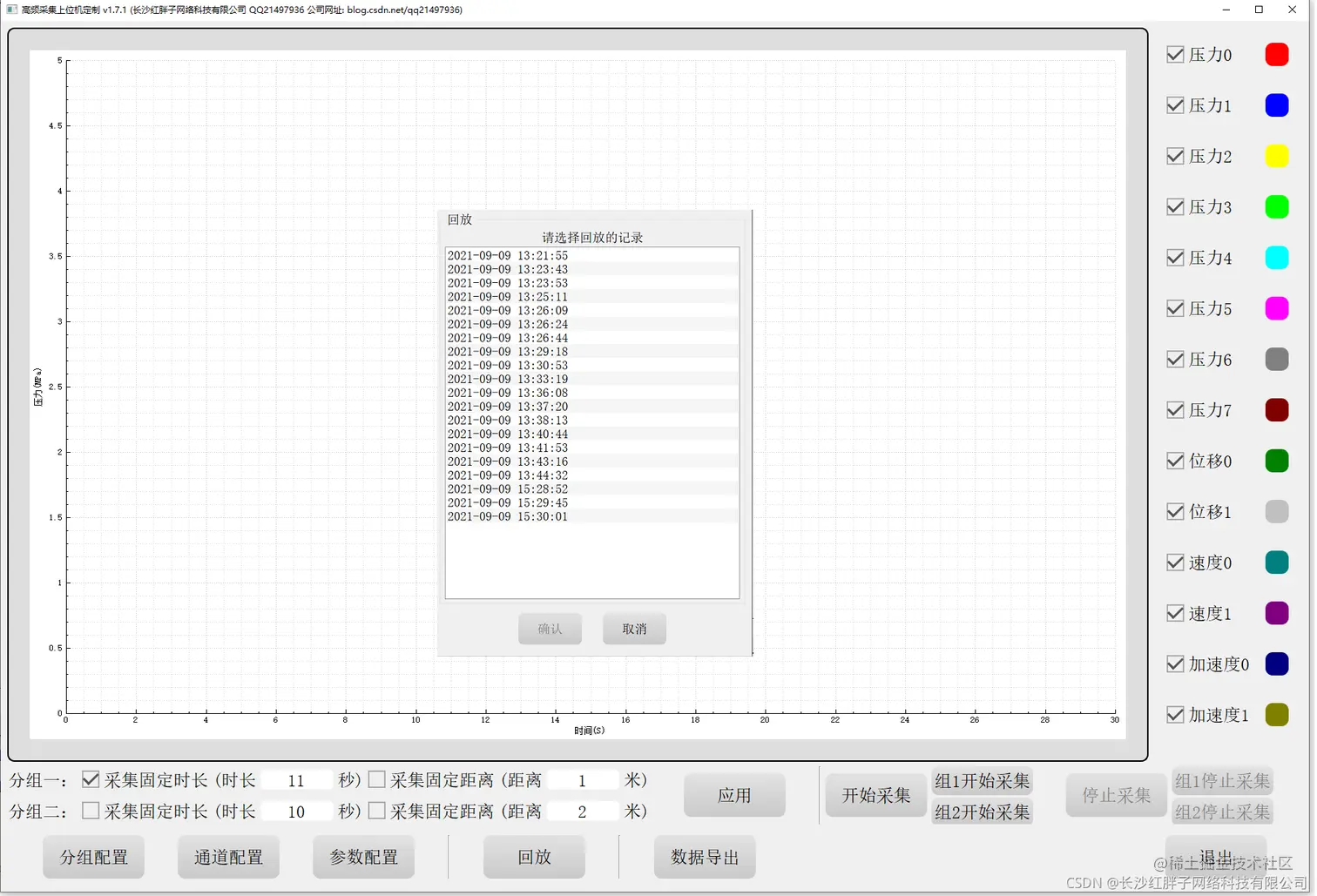Click the navy swatch for 加速度0
The width and height of the screenshot is (1317, 896).
[1276, 664]
